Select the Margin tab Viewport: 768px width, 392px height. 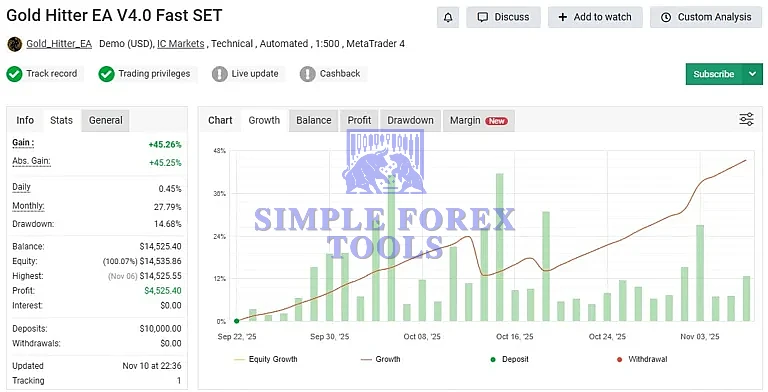pos(479,121)
